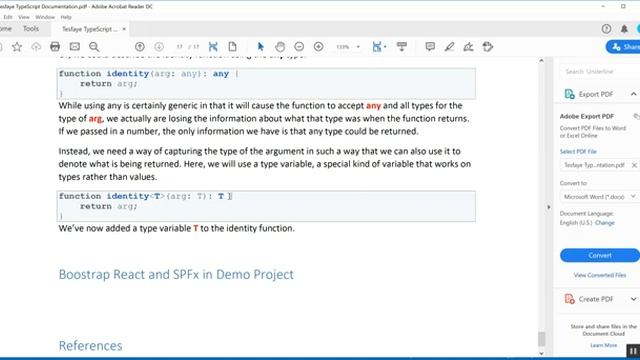Remove the selected Tesfaye file
The height and width of the screenshot is (360, 640).
[634, 165]
